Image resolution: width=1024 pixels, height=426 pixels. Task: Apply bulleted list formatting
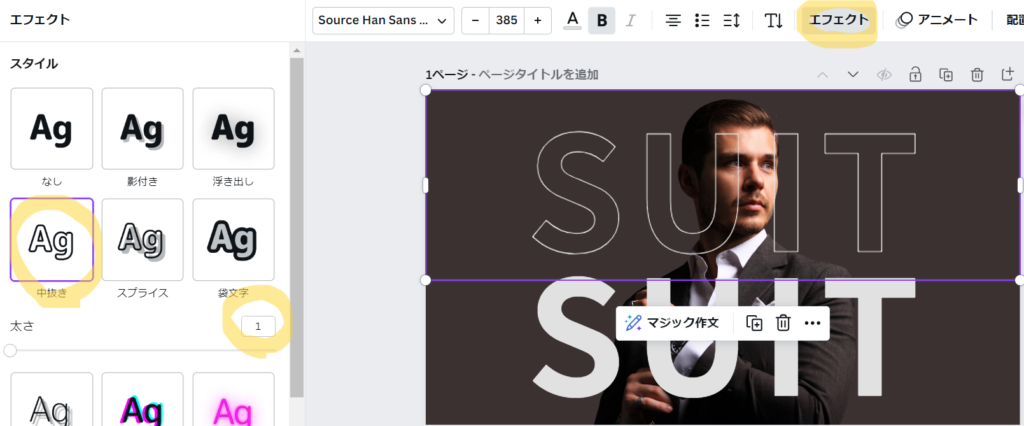[x=702, y=20]
